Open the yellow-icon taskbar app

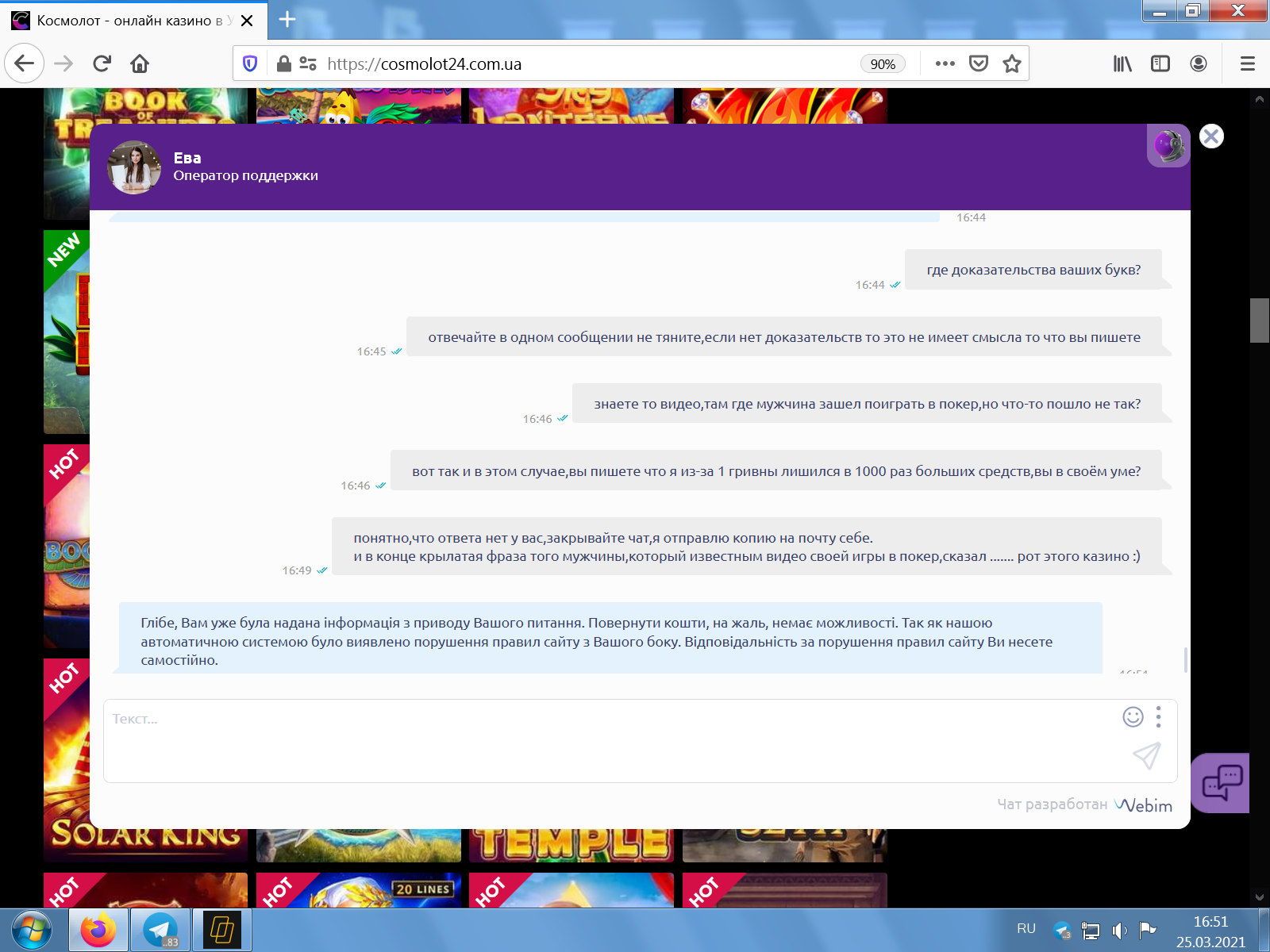click(x=222, y=930)
